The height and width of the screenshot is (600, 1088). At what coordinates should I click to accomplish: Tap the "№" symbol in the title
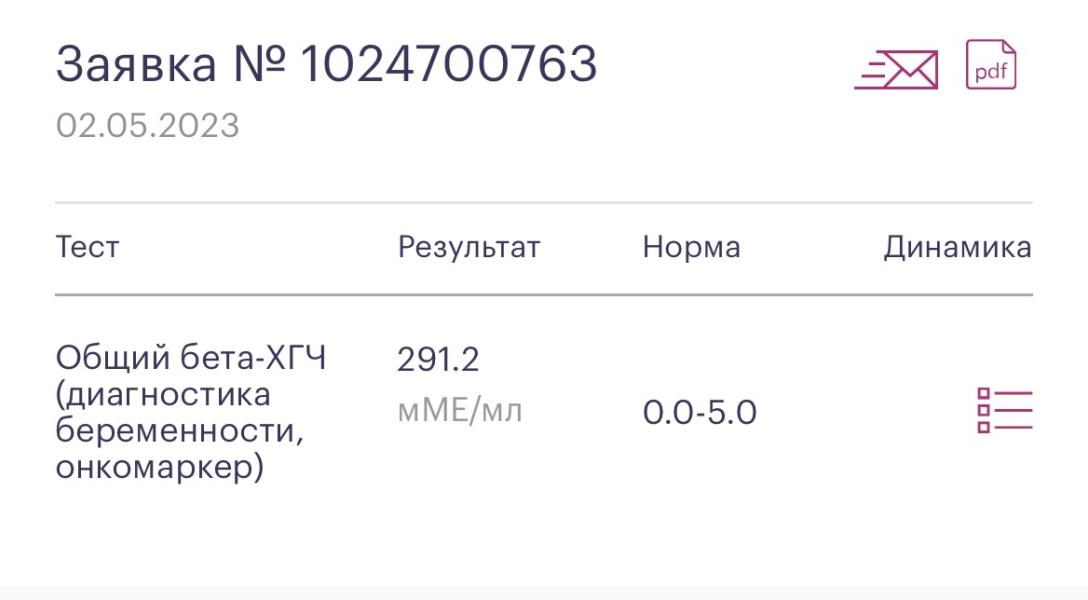[x=258, y=65]
